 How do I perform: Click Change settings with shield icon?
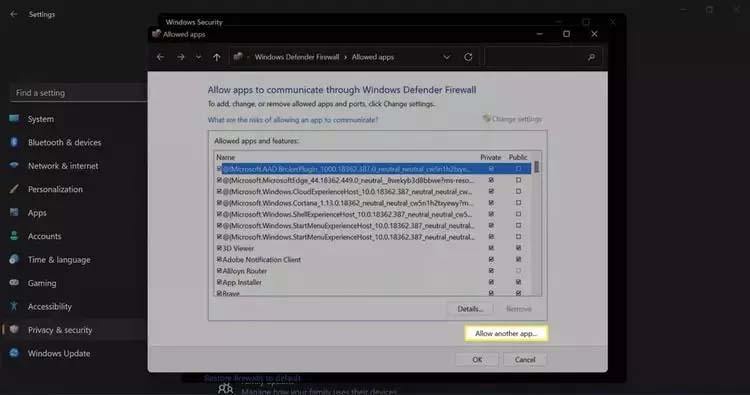512,119
